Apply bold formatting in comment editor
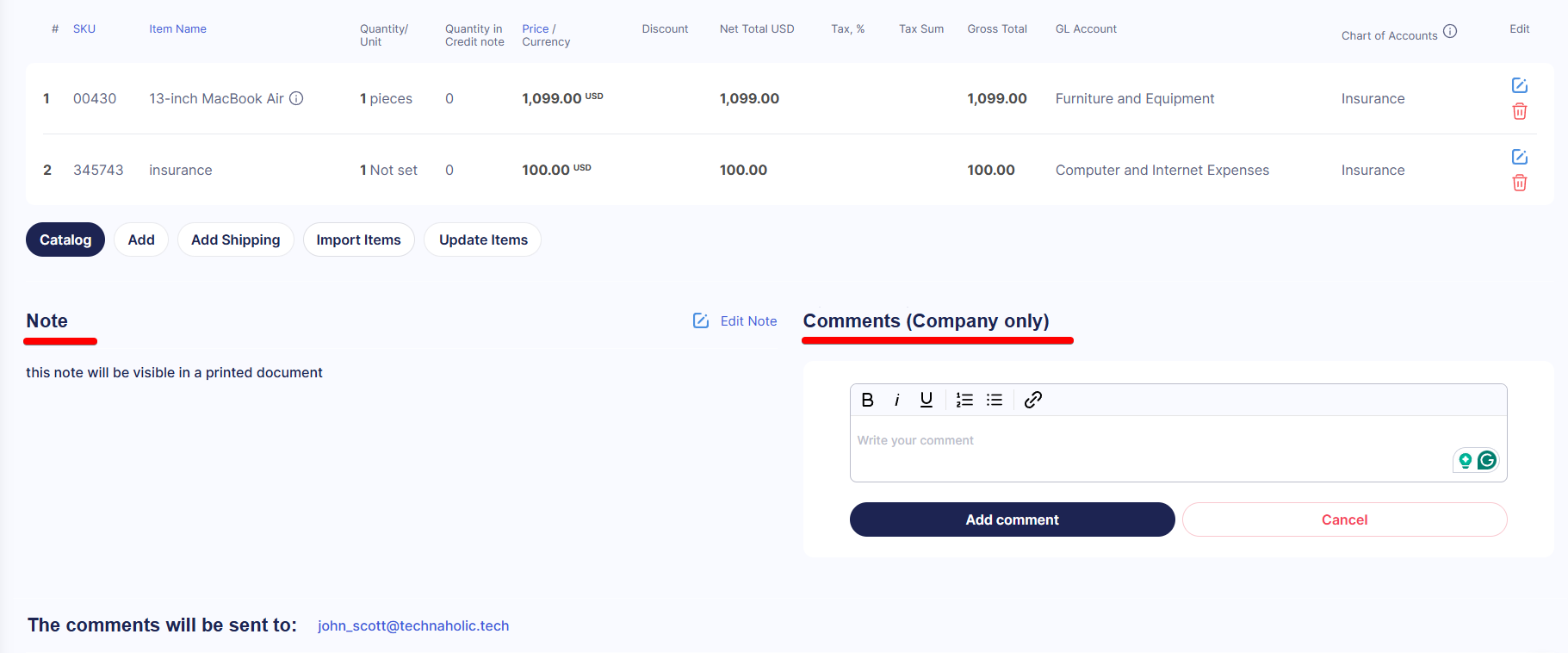Image resolution: width=1568 pixels, height=653 pixels. click(868, 400)
